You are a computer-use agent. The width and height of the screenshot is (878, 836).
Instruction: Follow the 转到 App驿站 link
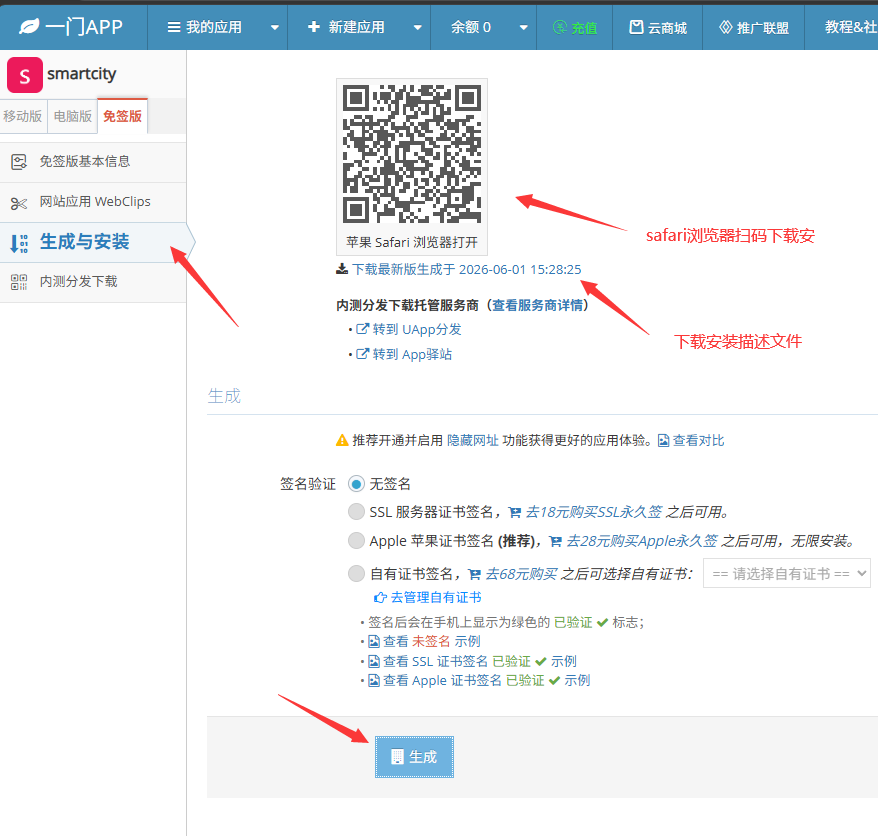(x=412, y=354)
